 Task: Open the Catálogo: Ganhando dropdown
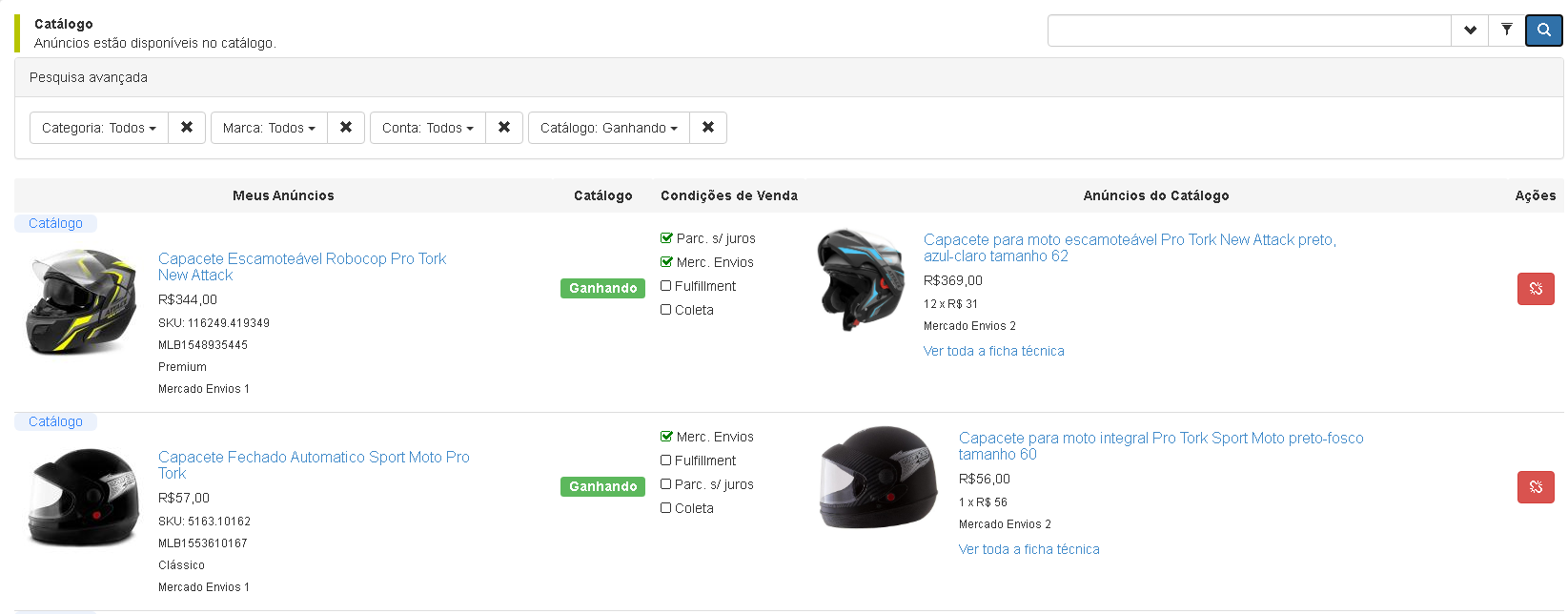[609, 128]
